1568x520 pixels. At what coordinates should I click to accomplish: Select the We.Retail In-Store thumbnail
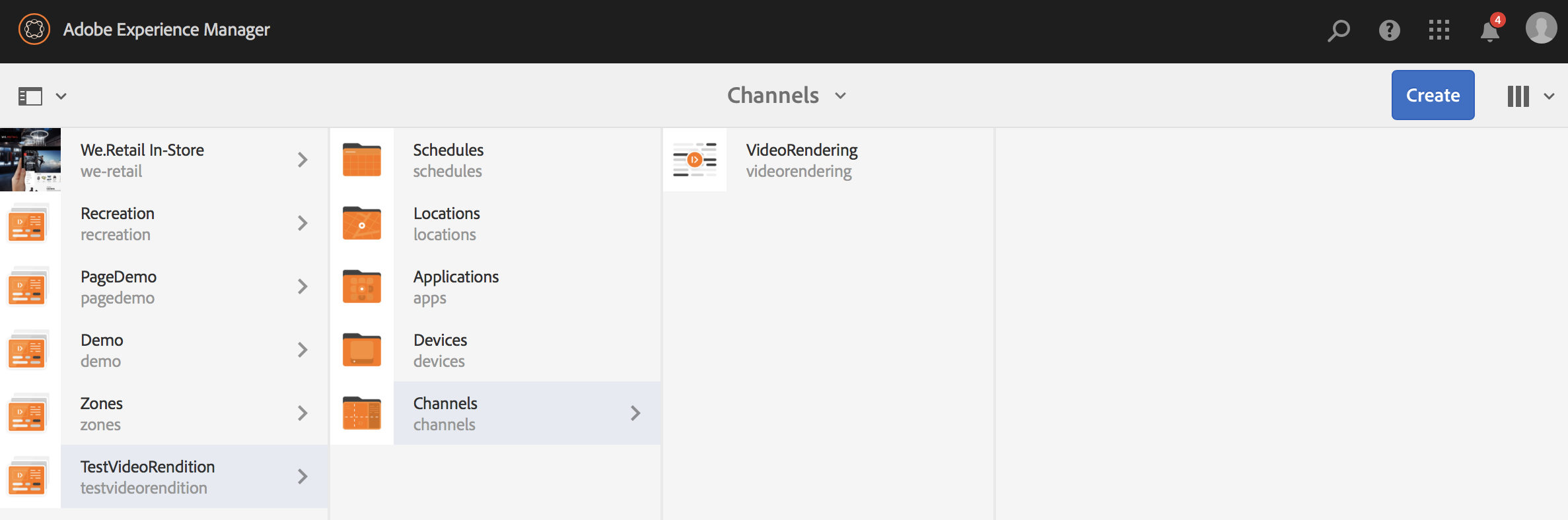(30, 160)
